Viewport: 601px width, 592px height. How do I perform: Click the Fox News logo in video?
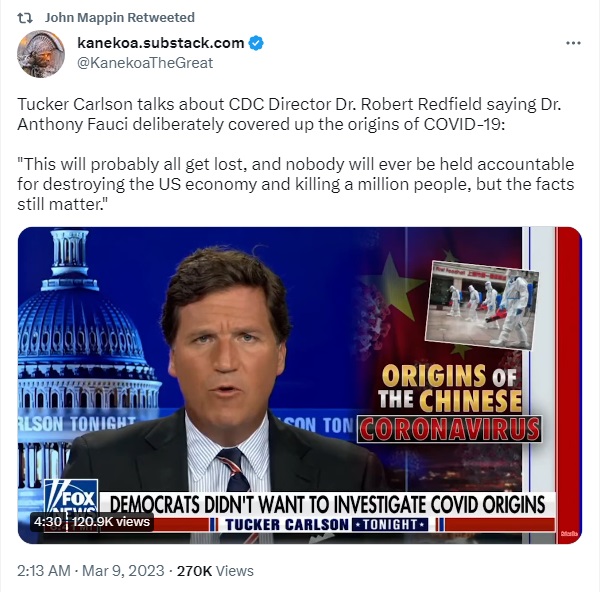tap(71, 500)
